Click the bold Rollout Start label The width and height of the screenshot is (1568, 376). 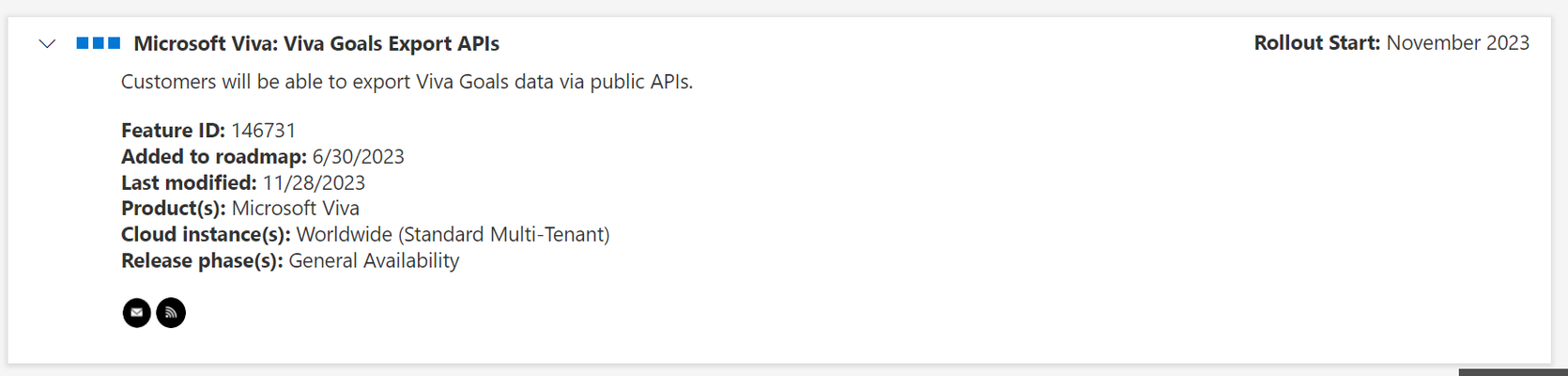(x=1317, y=43)
